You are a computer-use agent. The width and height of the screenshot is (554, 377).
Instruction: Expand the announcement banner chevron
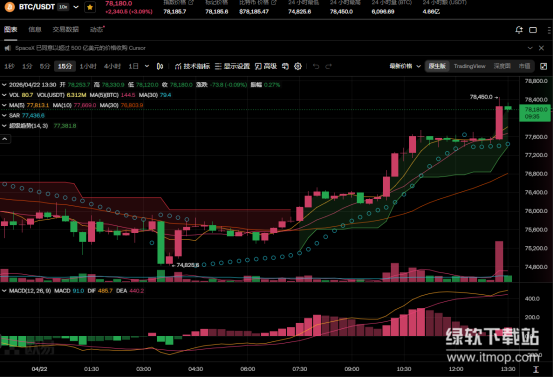tap(530, 48)
